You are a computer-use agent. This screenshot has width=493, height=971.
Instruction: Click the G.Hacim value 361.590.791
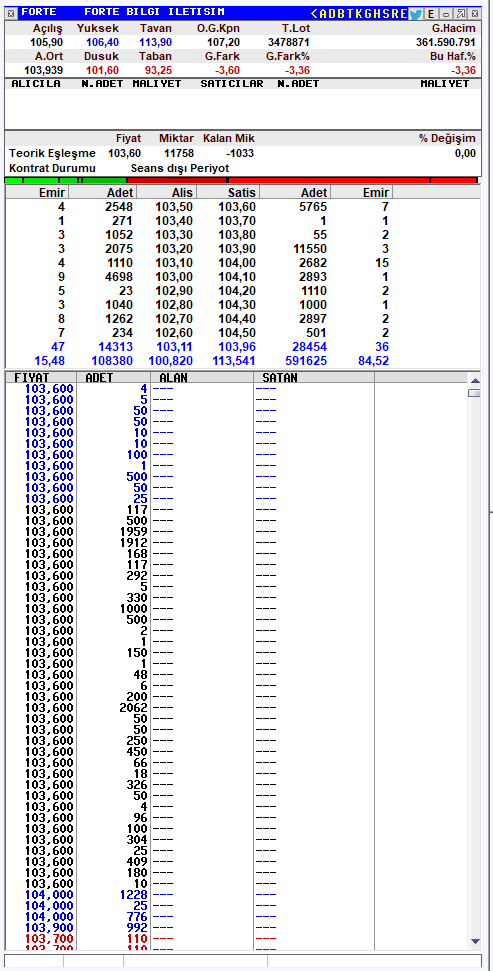point(446,42)
